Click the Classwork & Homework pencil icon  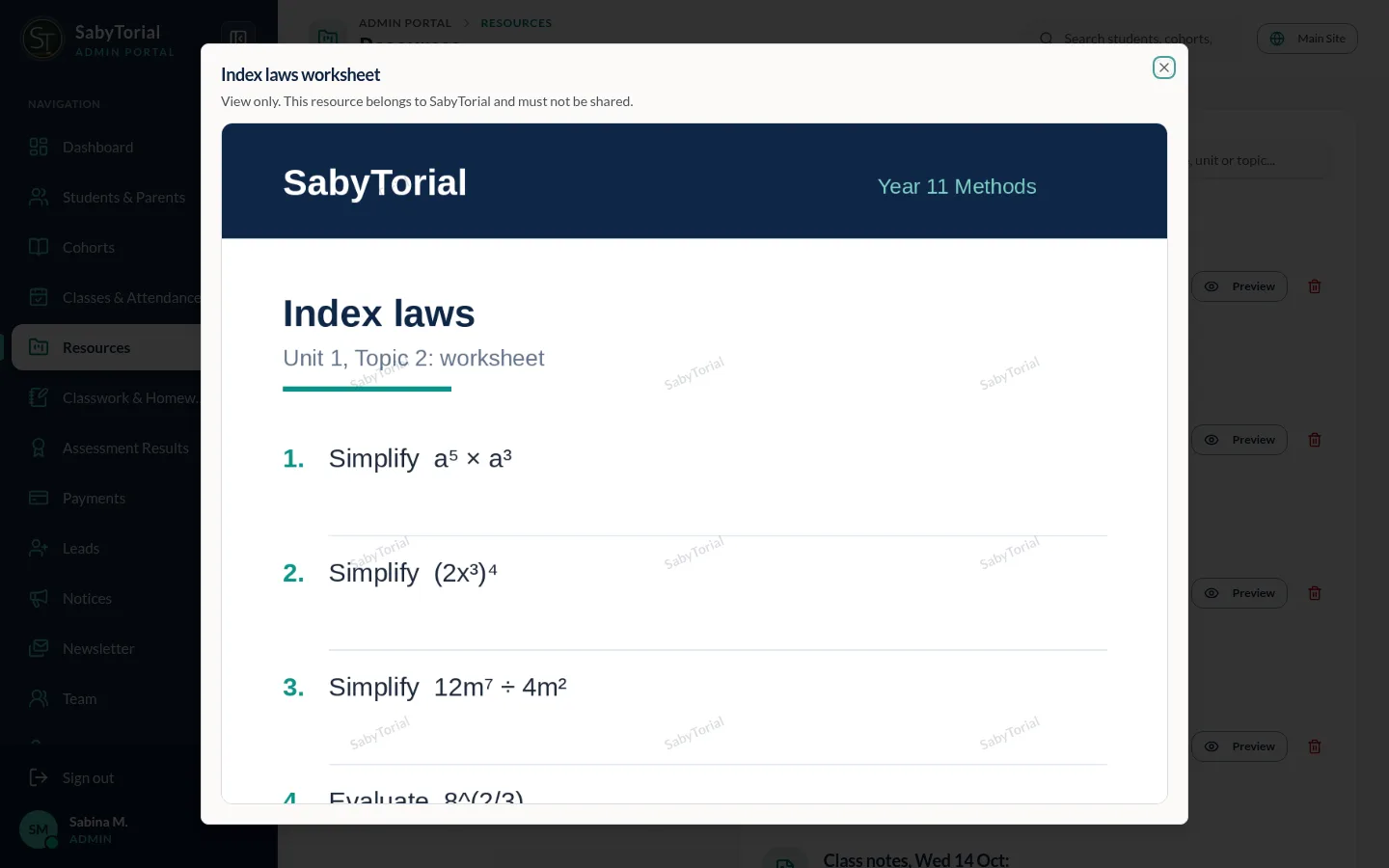[39, 397]
